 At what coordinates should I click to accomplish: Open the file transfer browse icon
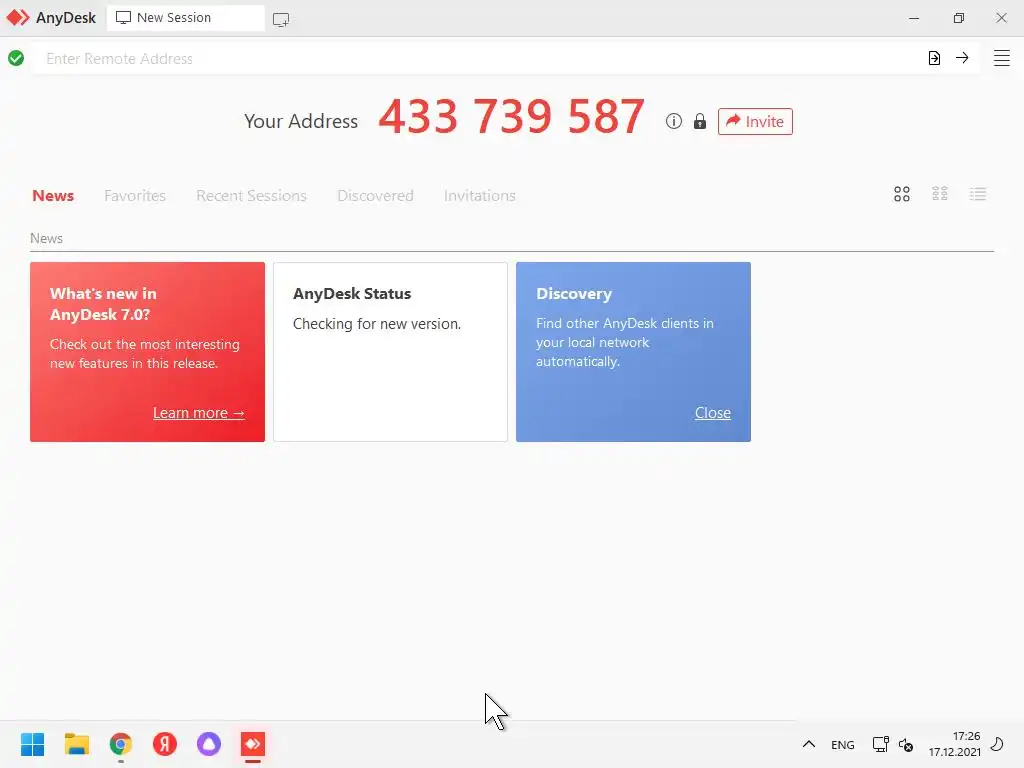(934, 58)
